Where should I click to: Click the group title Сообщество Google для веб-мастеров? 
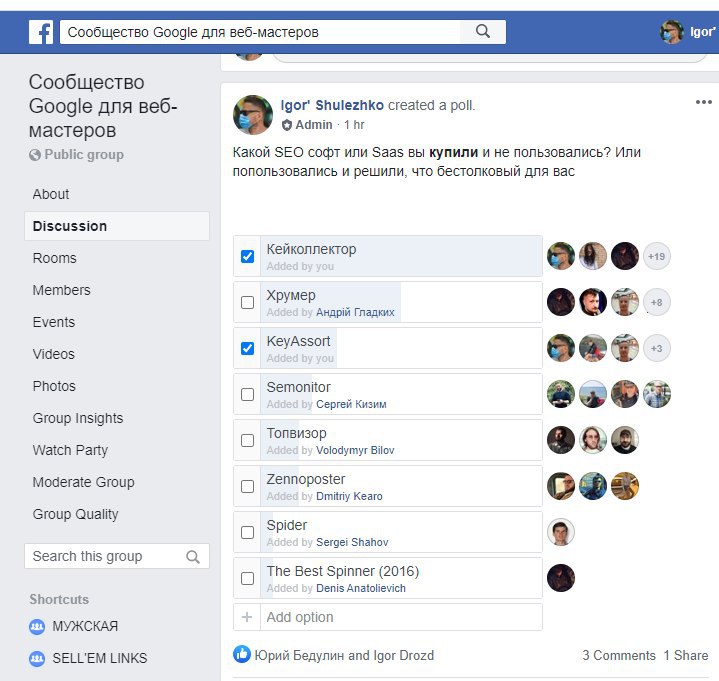[103, 106]
